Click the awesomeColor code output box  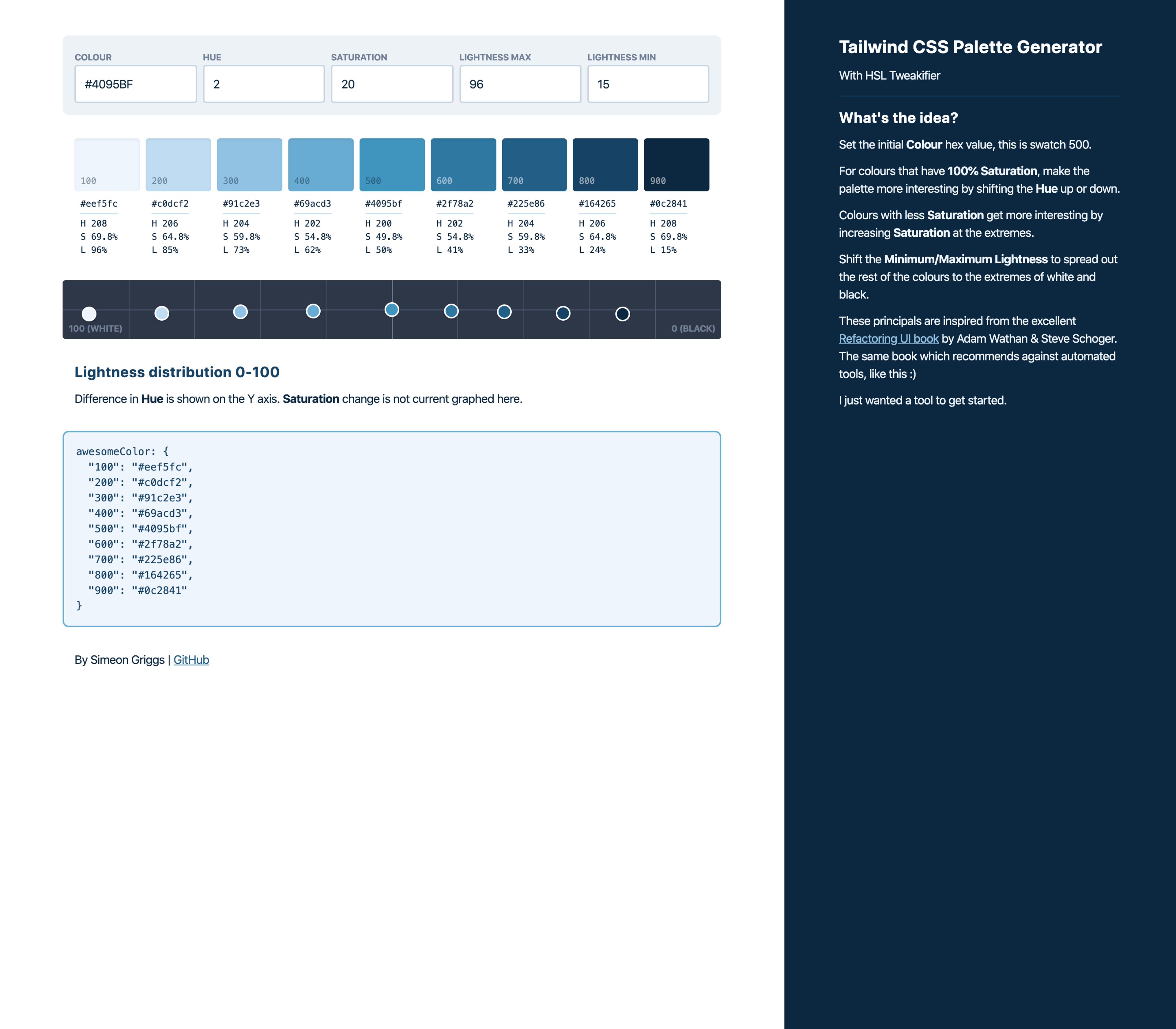point(392,529)
